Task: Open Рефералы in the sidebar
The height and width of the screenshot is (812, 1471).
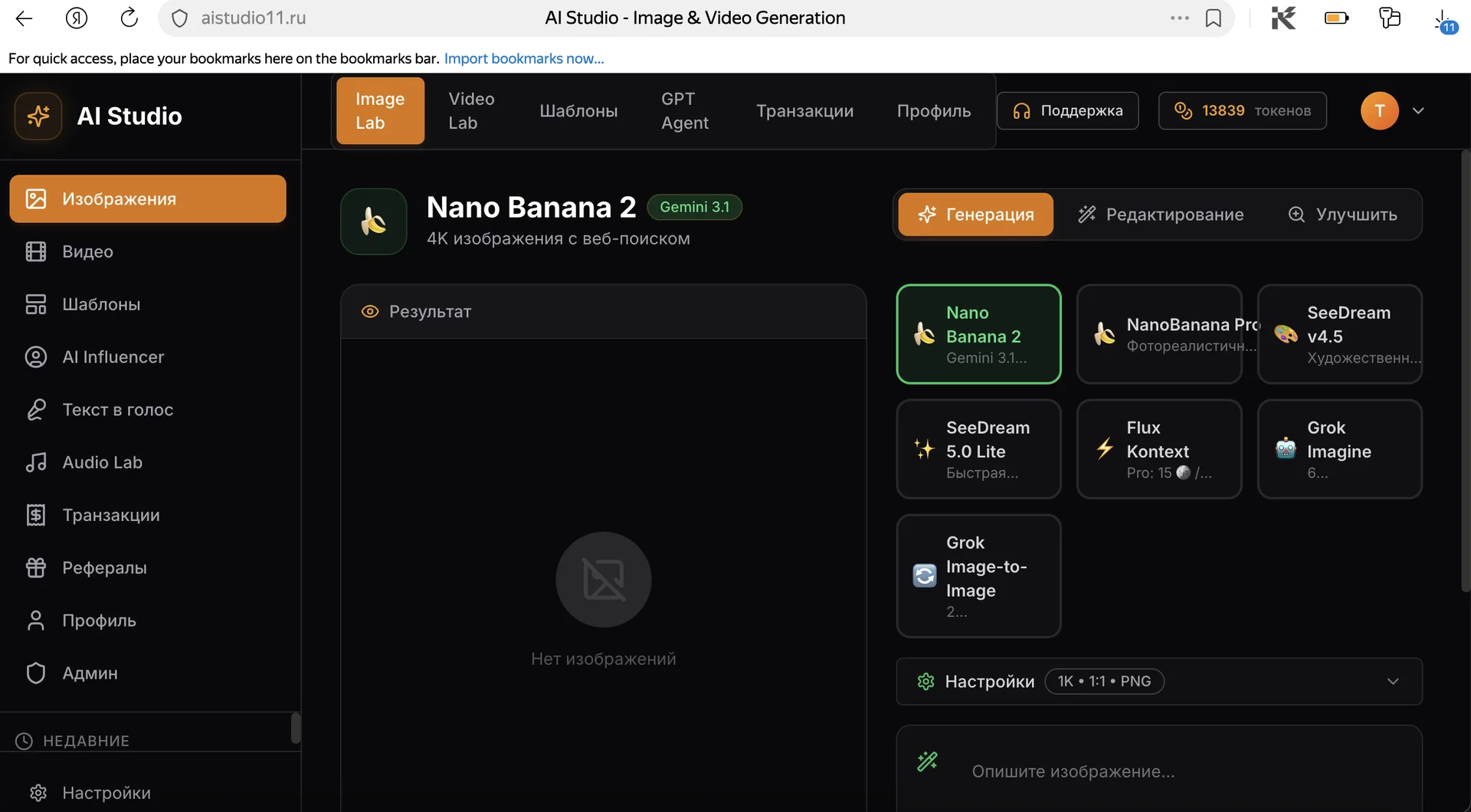Action: pos(148,568)
